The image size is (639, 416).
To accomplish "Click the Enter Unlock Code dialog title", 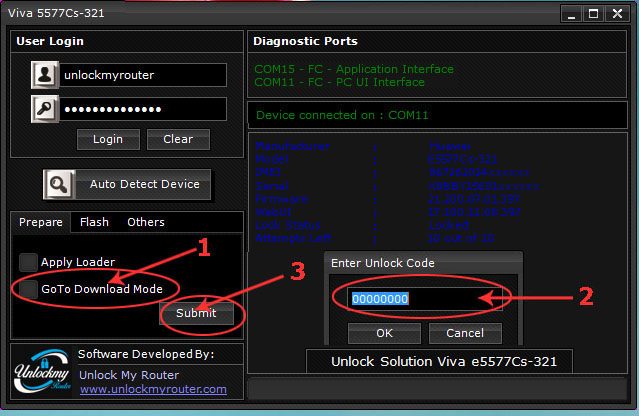I will [x=383, y=263].
